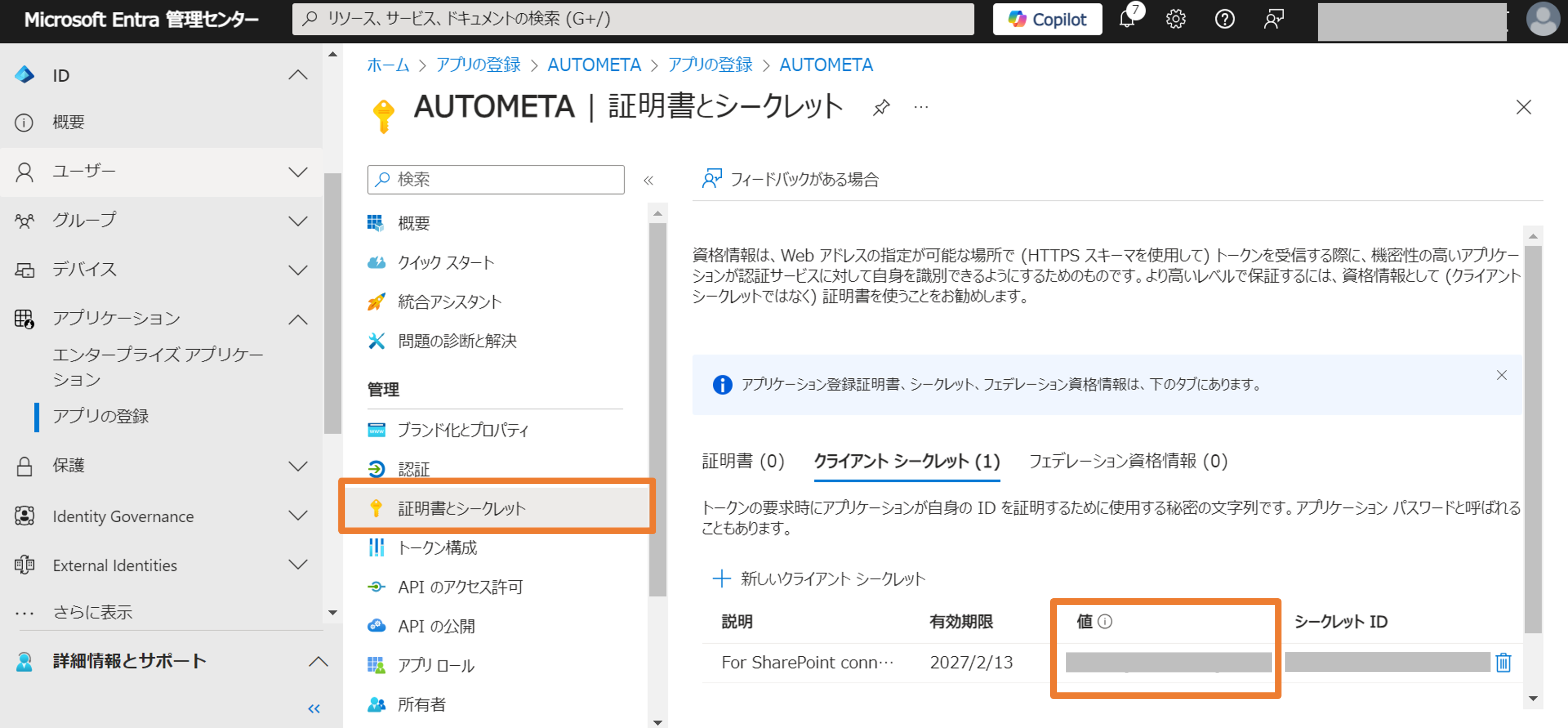1568x728 pixels.
Task: Go to second アプリの登録 breadcrumb
Action: (710, 65)
